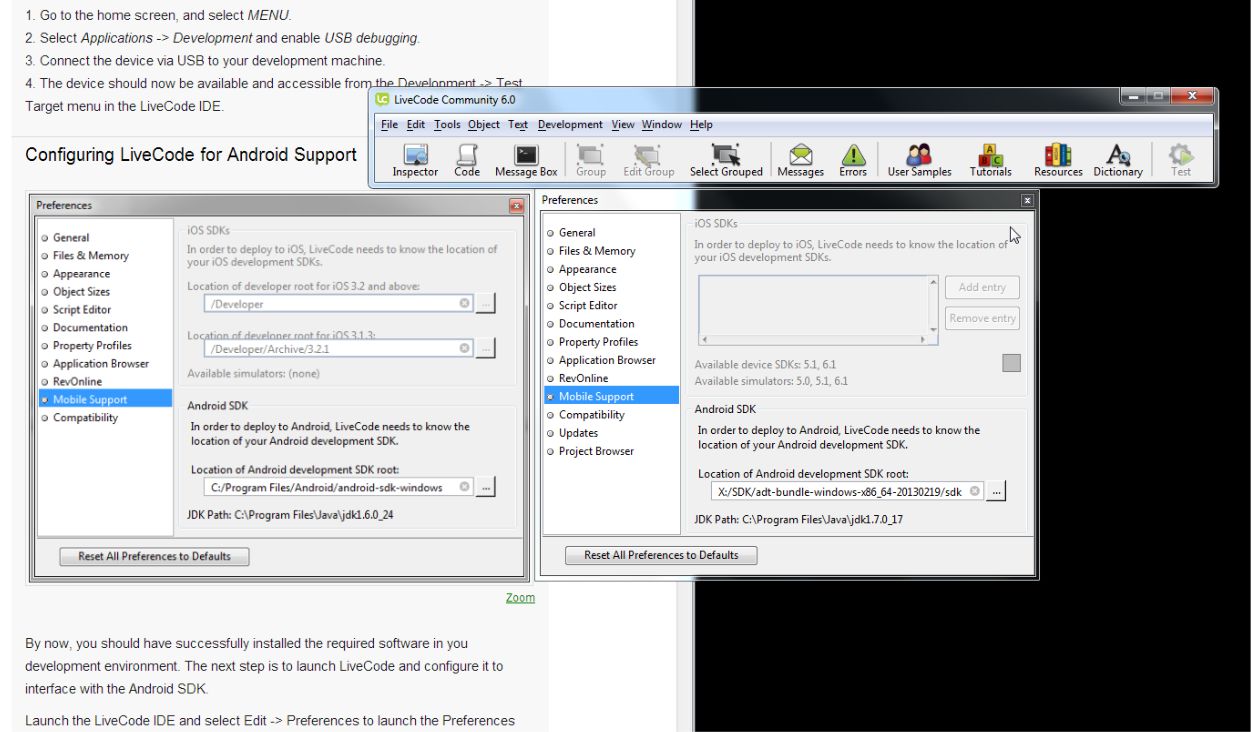Browse for /Developer iOS root

[x=486, y=303]
